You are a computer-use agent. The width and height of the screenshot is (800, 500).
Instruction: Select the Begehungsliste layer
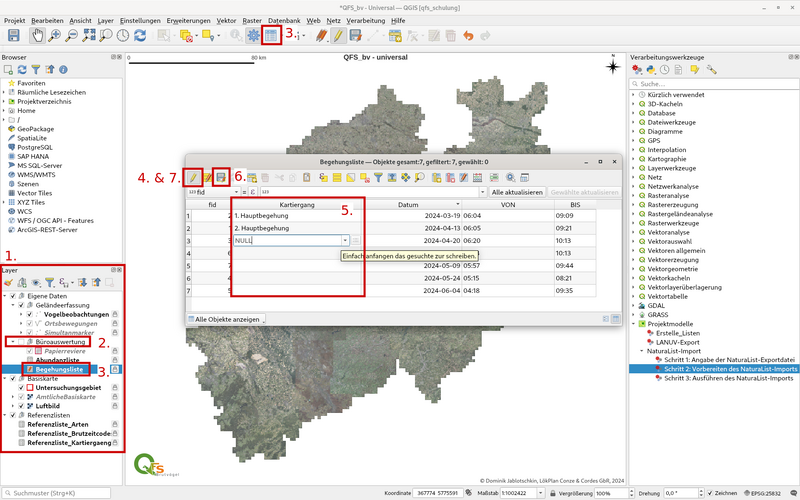(x=59, y=369)
